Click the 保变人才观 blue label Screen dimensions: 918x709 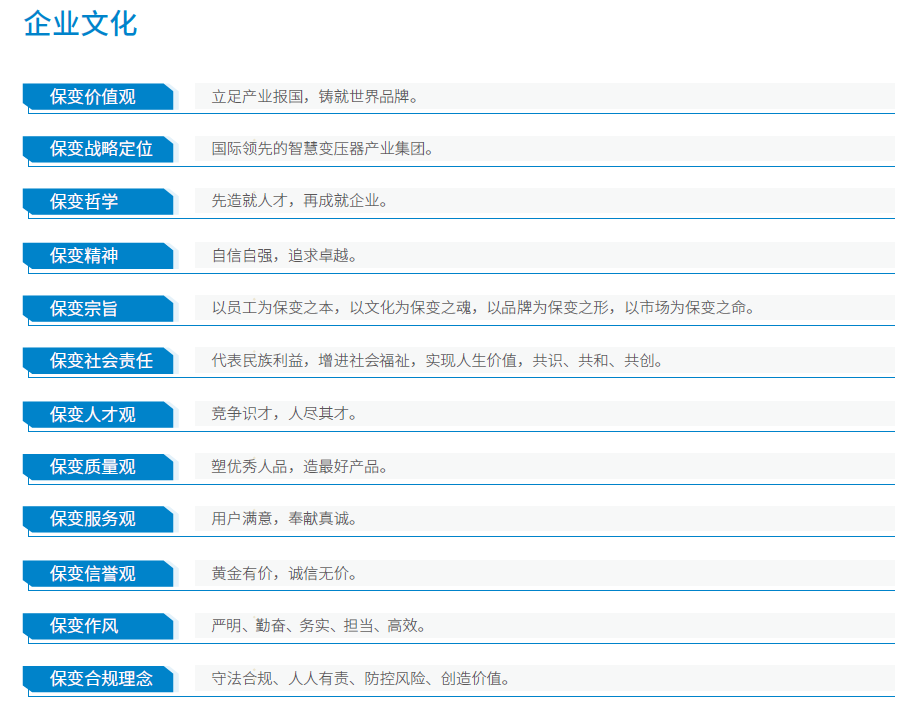click(93, 414)
